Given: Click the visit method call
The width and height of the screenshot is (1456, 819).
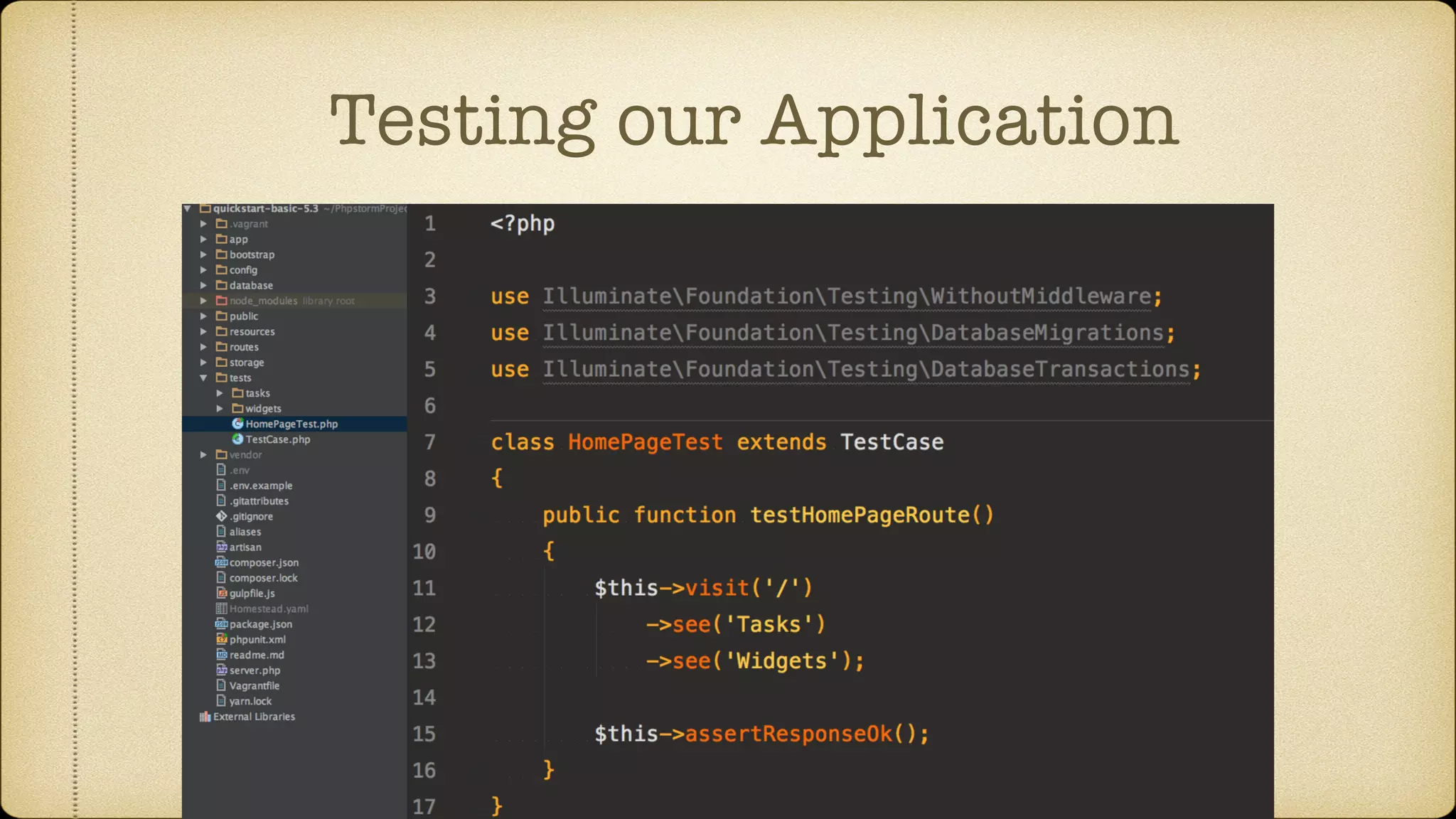Looking at the screenshot, I should pos(717,588).
